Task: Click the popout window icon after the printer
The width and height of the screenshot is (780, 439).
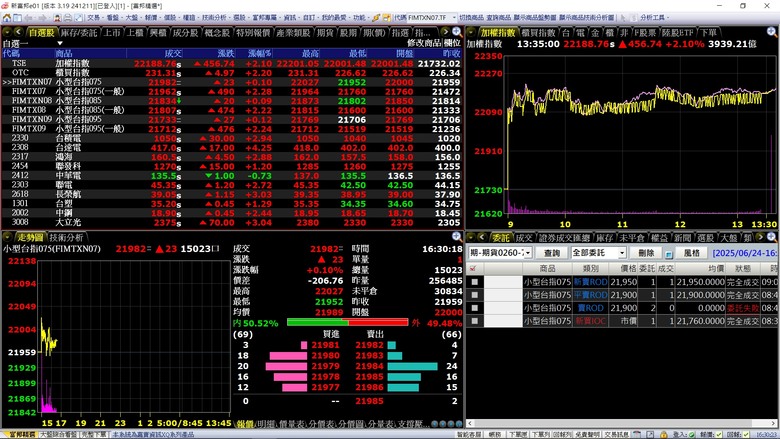Action: pyautogui.click(x=79, y=17)
